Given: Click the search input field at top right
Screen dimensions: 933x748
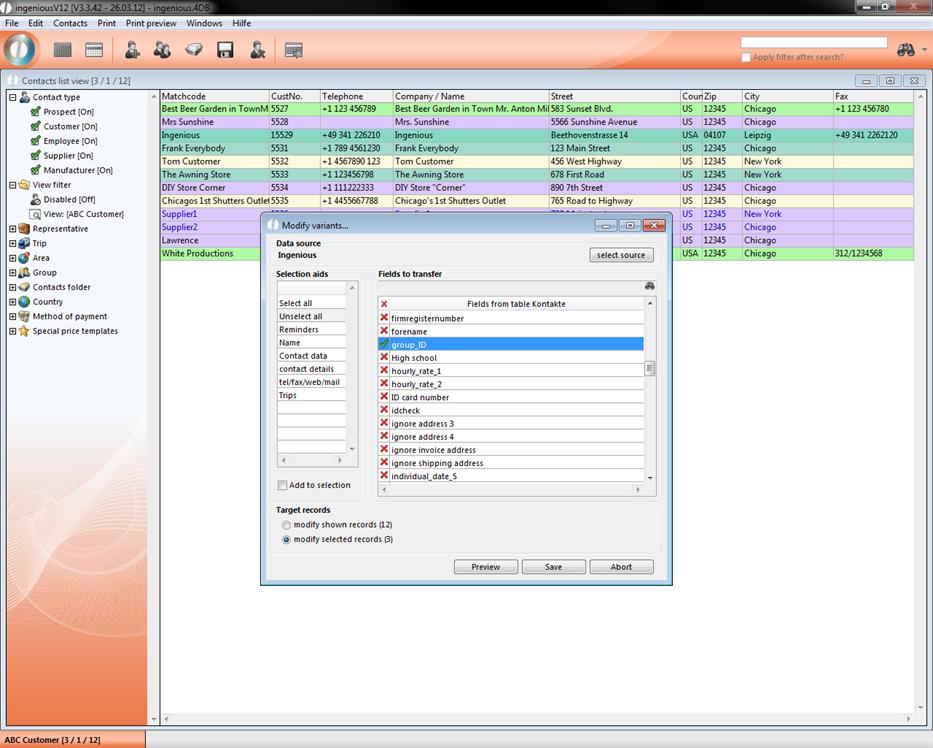Looking at the screenshot, I should coord(813,43).
